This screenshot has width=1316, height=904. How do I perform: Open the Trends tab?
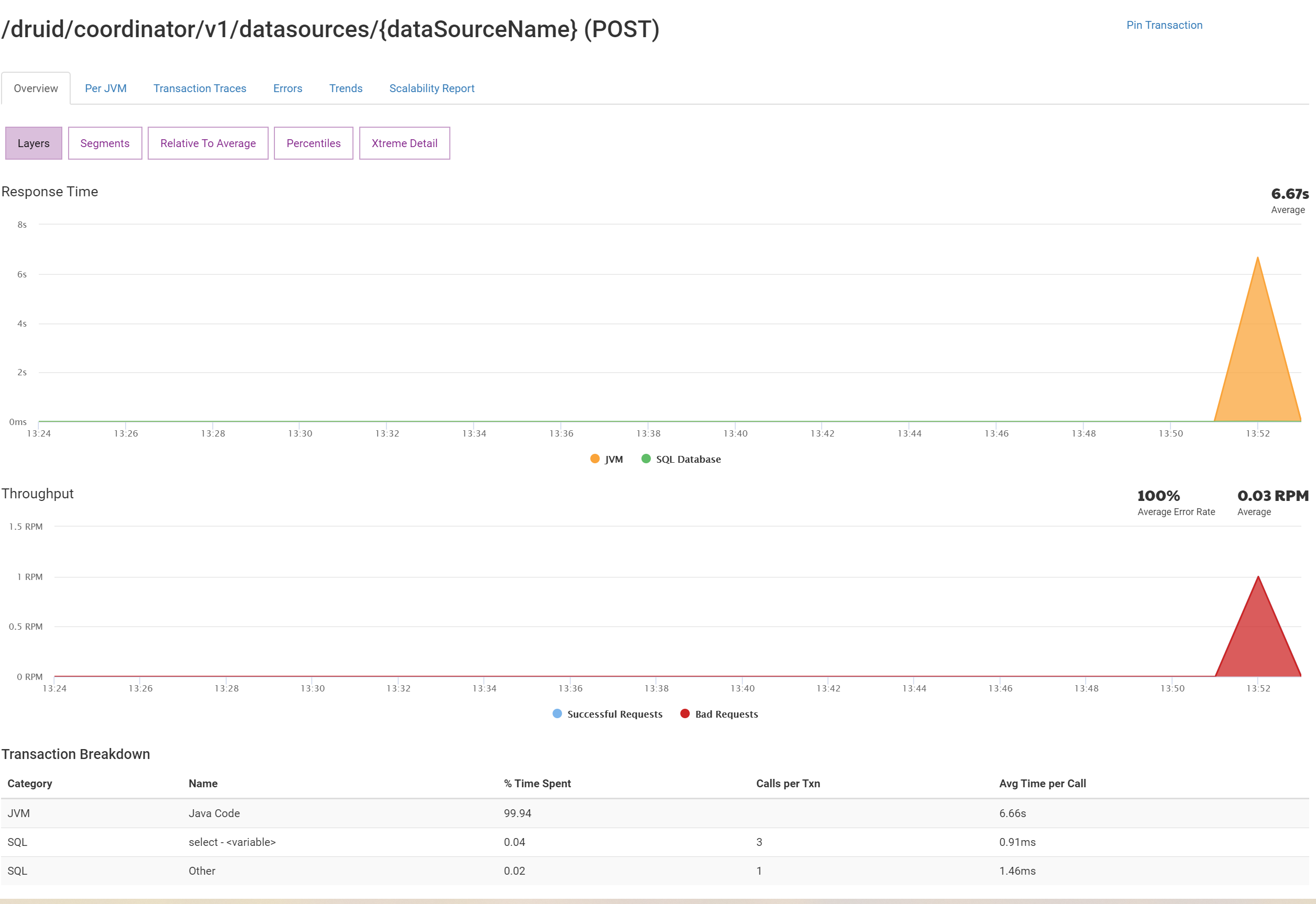point(345,88)
